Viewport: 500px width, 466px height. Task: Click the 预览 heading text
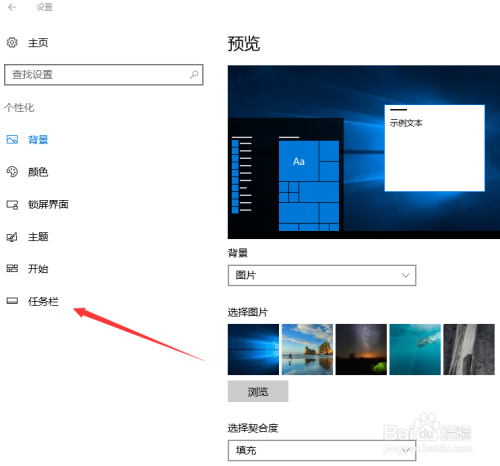[244, 43]
